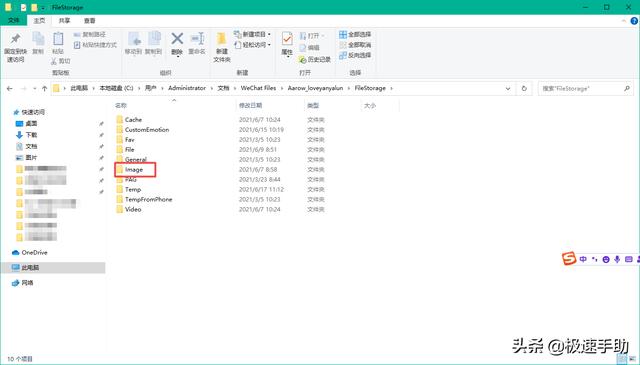Select the Video folder

[x=133, y=209]
